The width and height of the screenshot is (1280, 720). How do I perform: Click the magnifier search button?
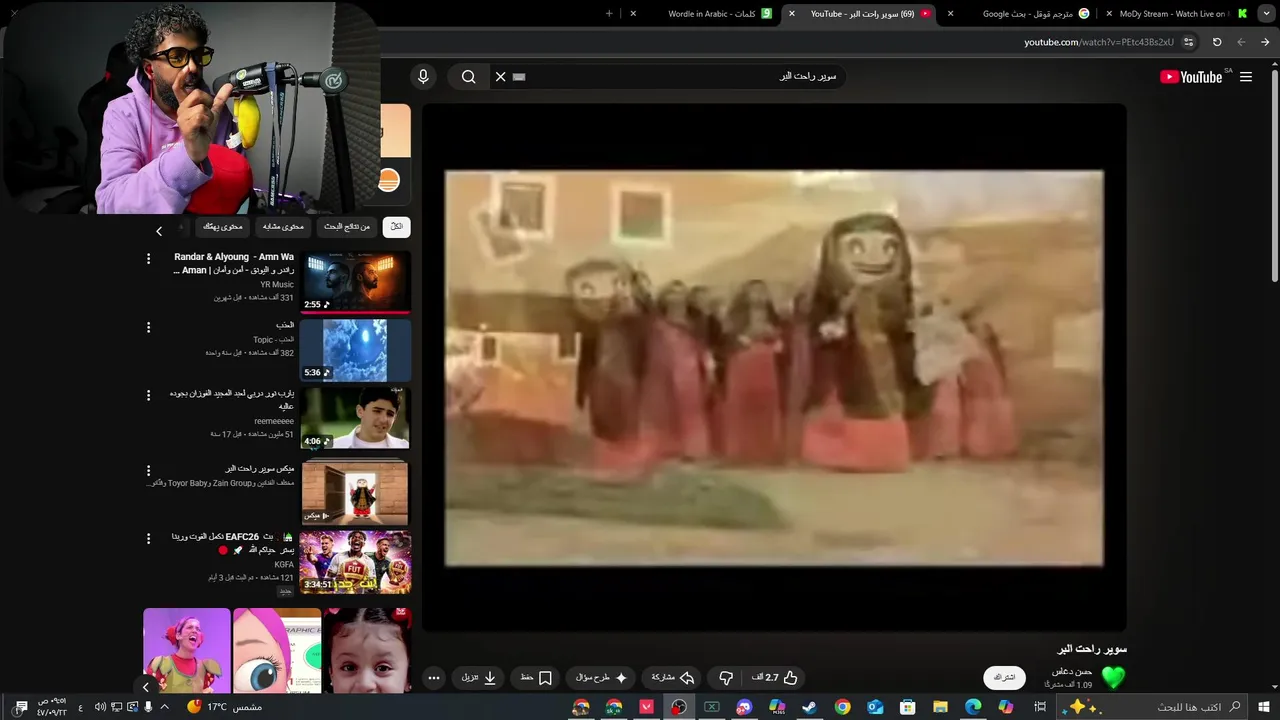468,77
